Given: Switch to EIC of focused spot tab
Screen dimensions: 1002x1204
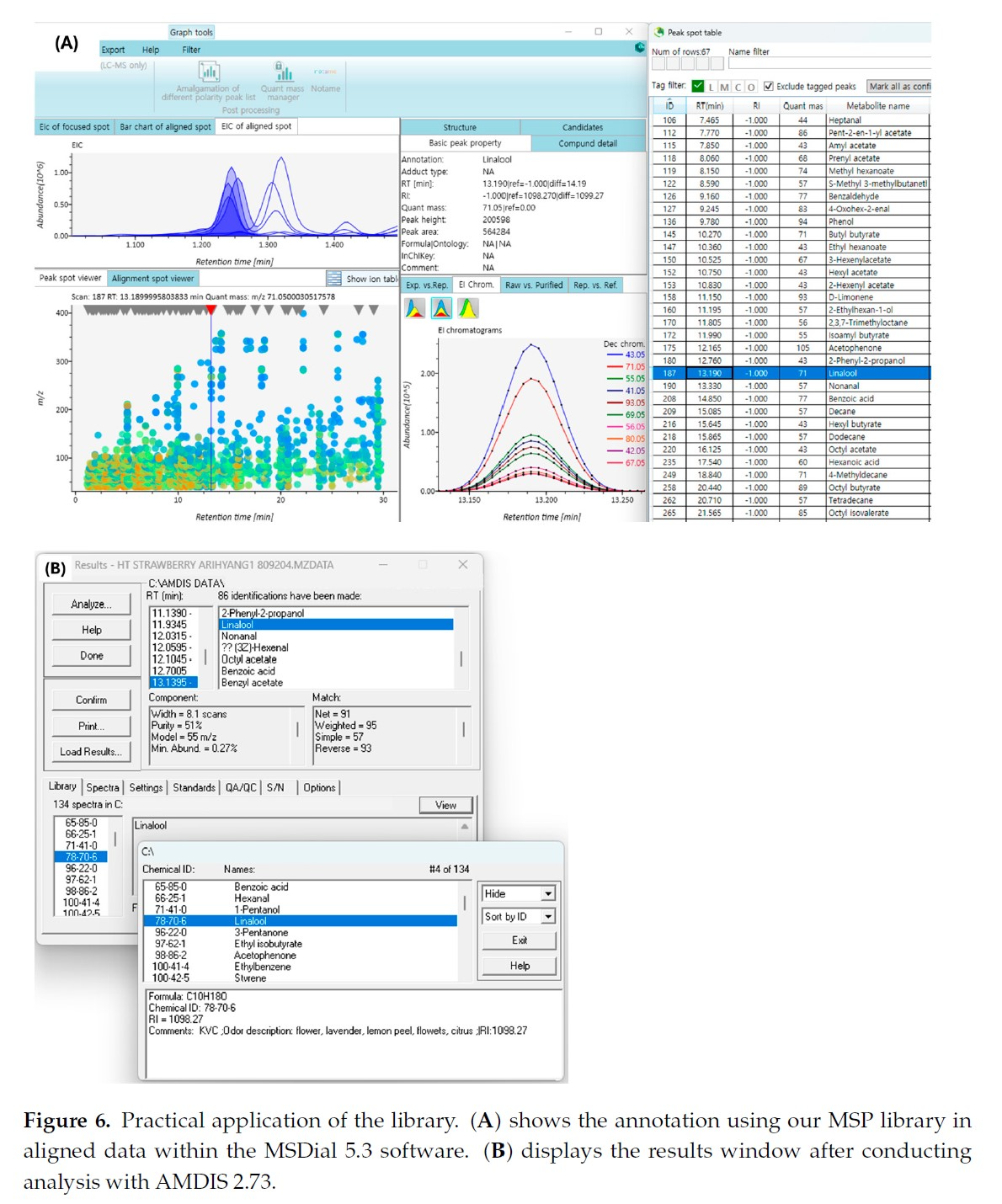Looking at the screenshot, I should [74, 126].
